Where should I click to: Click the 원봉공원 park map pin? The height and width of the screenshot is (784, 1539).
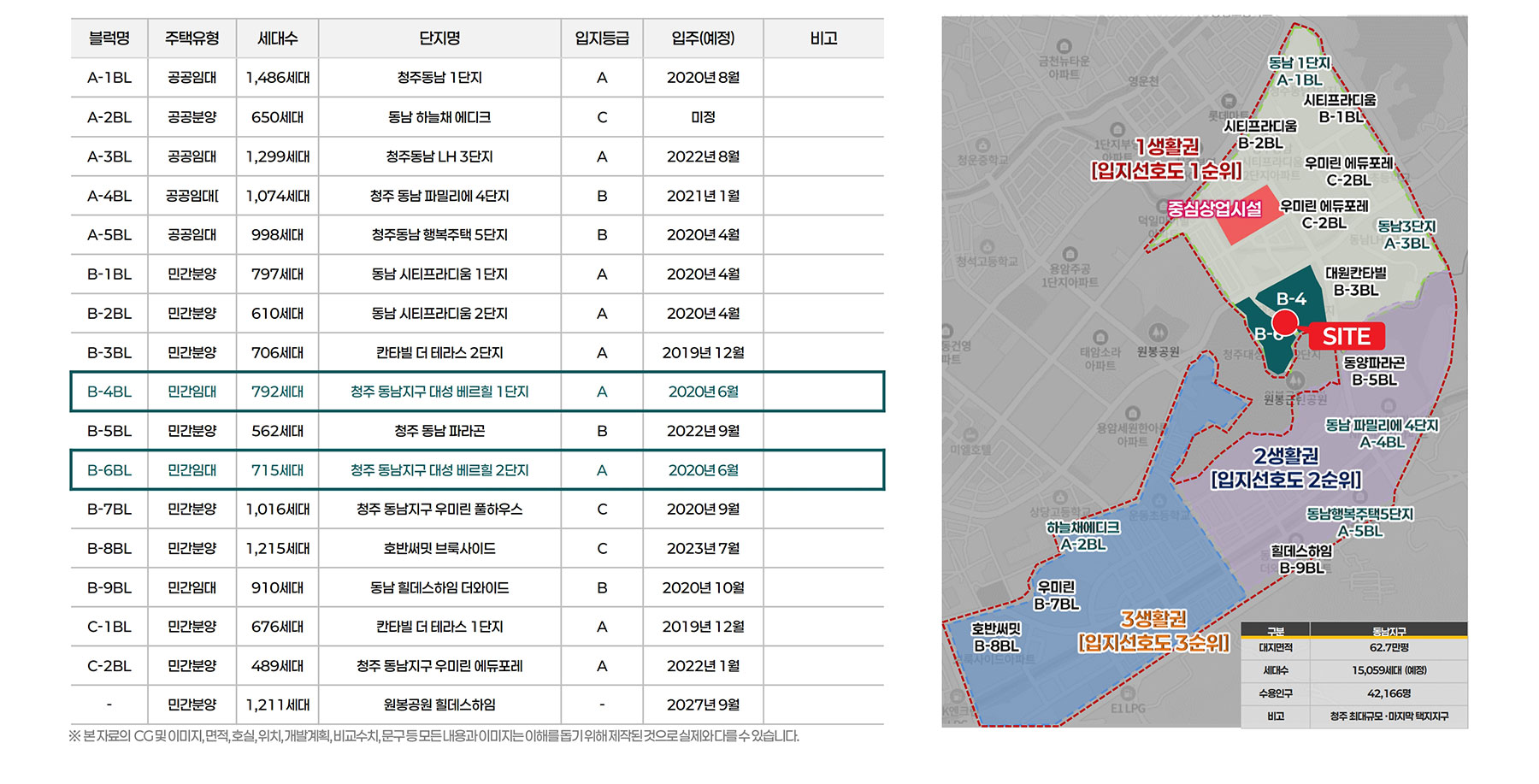click(x=1158, y=332)
